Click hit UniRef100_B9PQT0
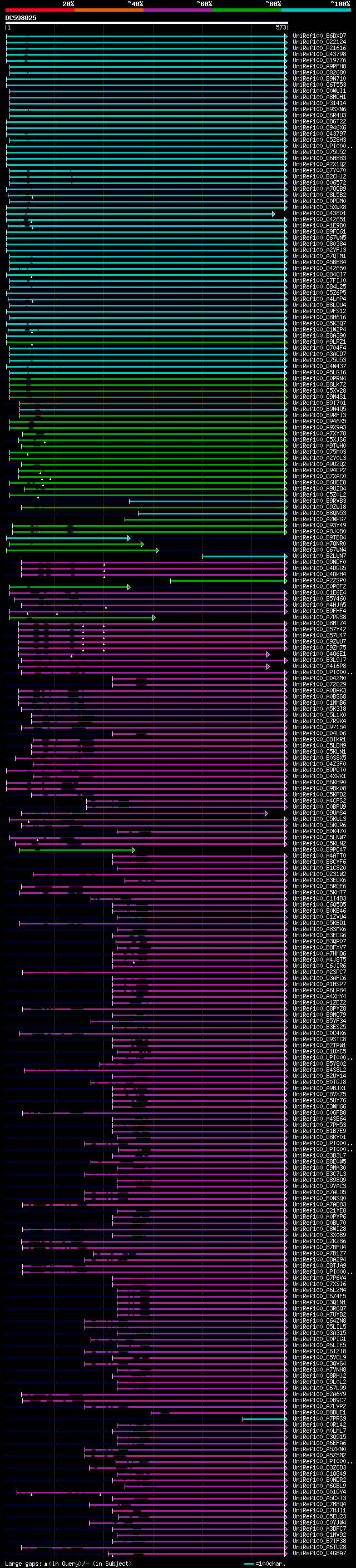 point(319,770)
